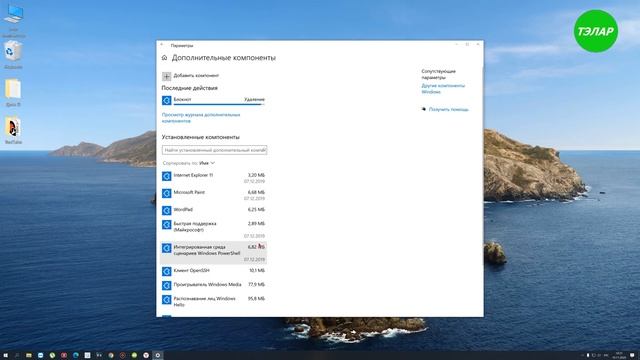The height and width of the screenshot is (360, 640).
Task: Select Распознавание лиц Windows Hello text
Action: pyautogui.click(x=204, y=302)
